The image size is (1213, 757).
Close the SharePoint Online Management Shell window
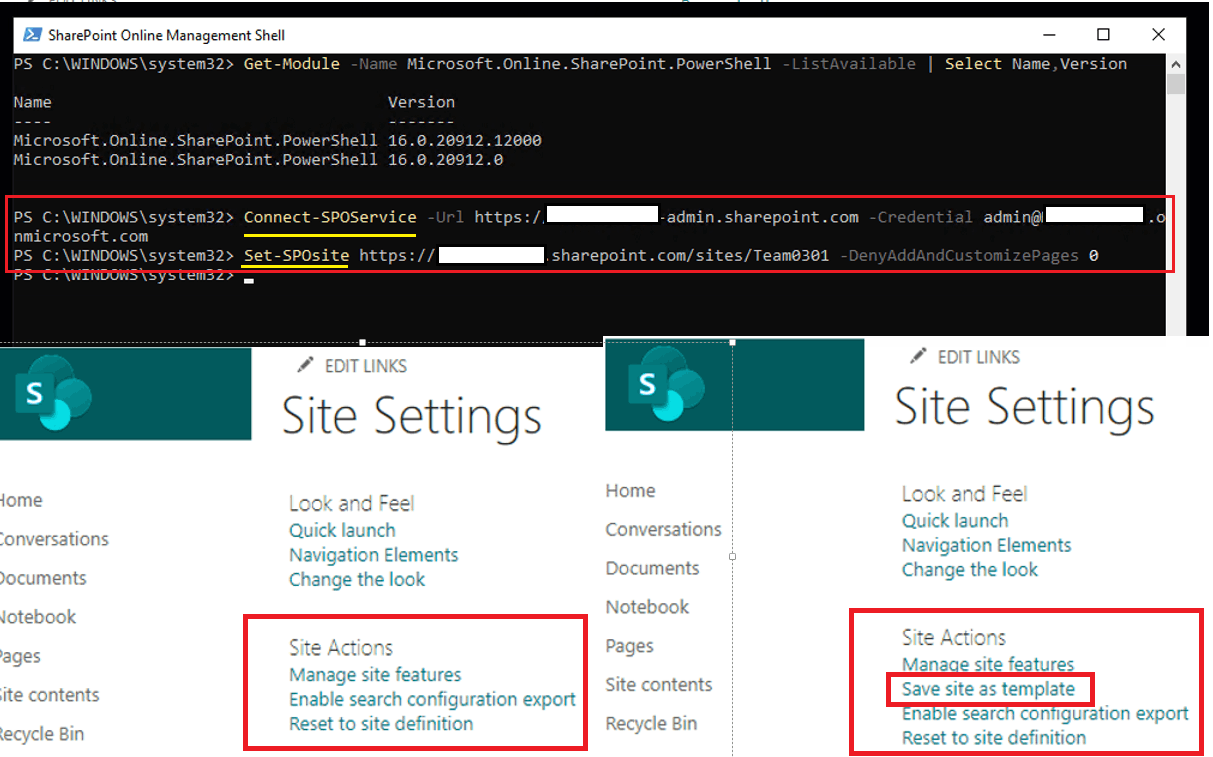pyautogui.click(x=1158, y=34)
